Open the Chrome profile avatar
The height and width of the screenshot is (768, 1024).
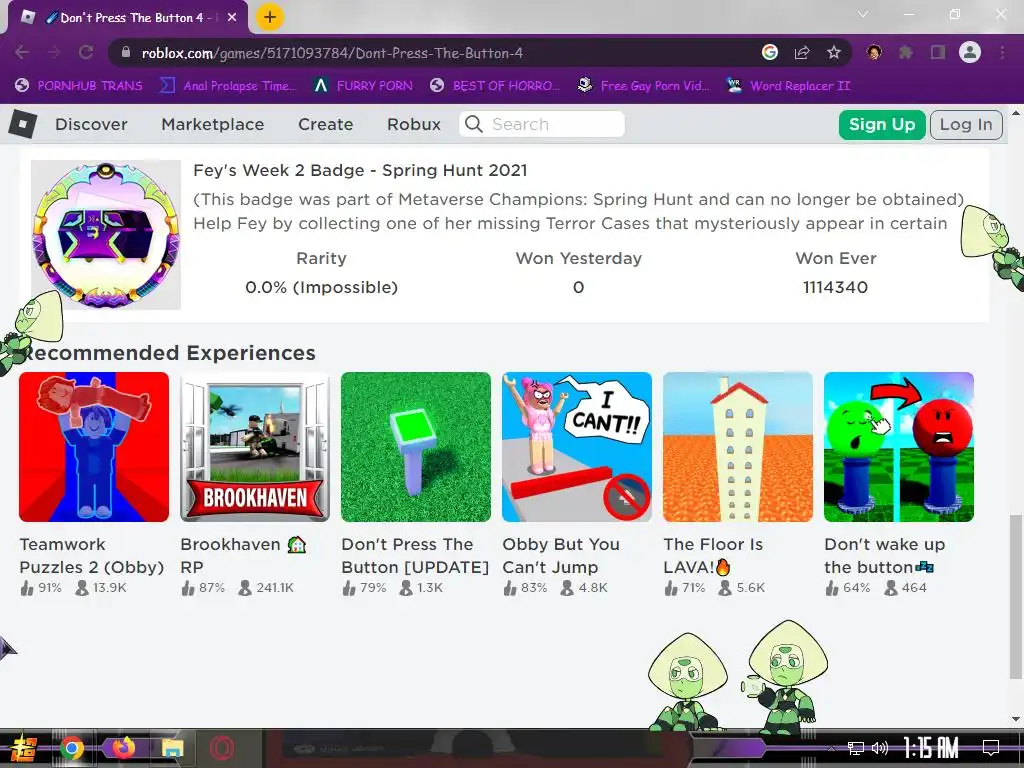[x=970, y=52]
